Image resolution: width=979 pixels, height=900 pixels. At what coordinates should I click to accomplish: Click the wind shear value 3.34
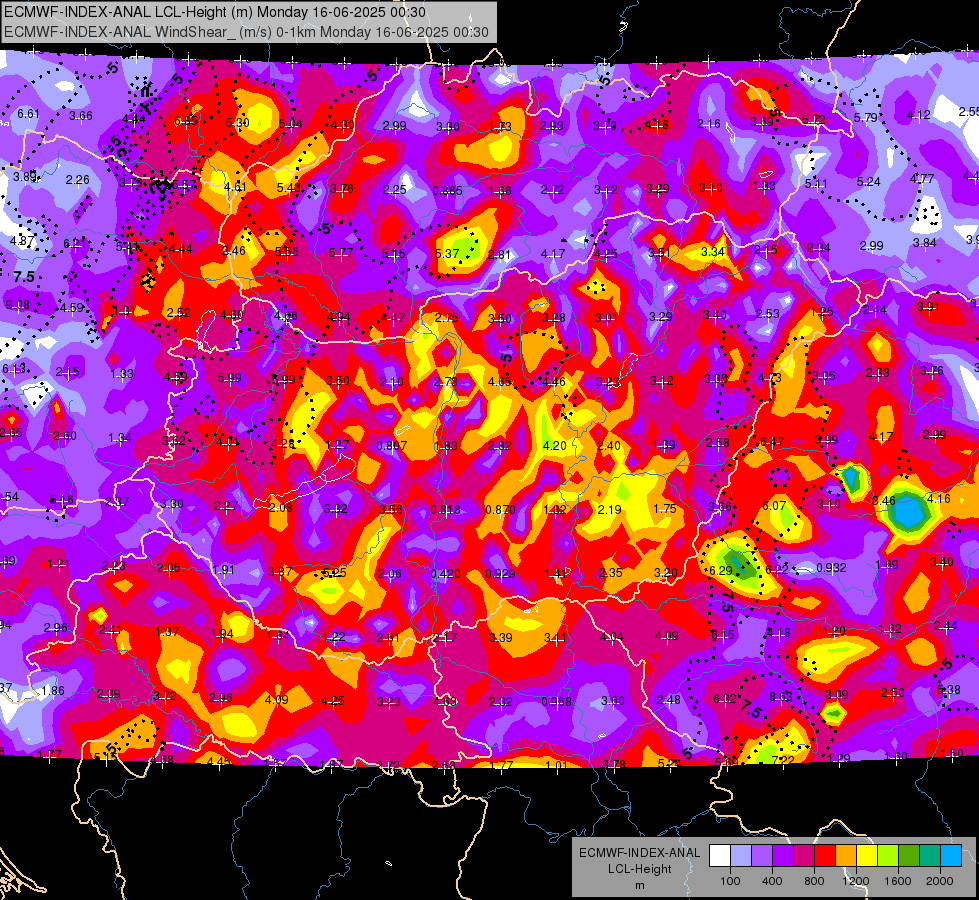(x=712, y=252)
